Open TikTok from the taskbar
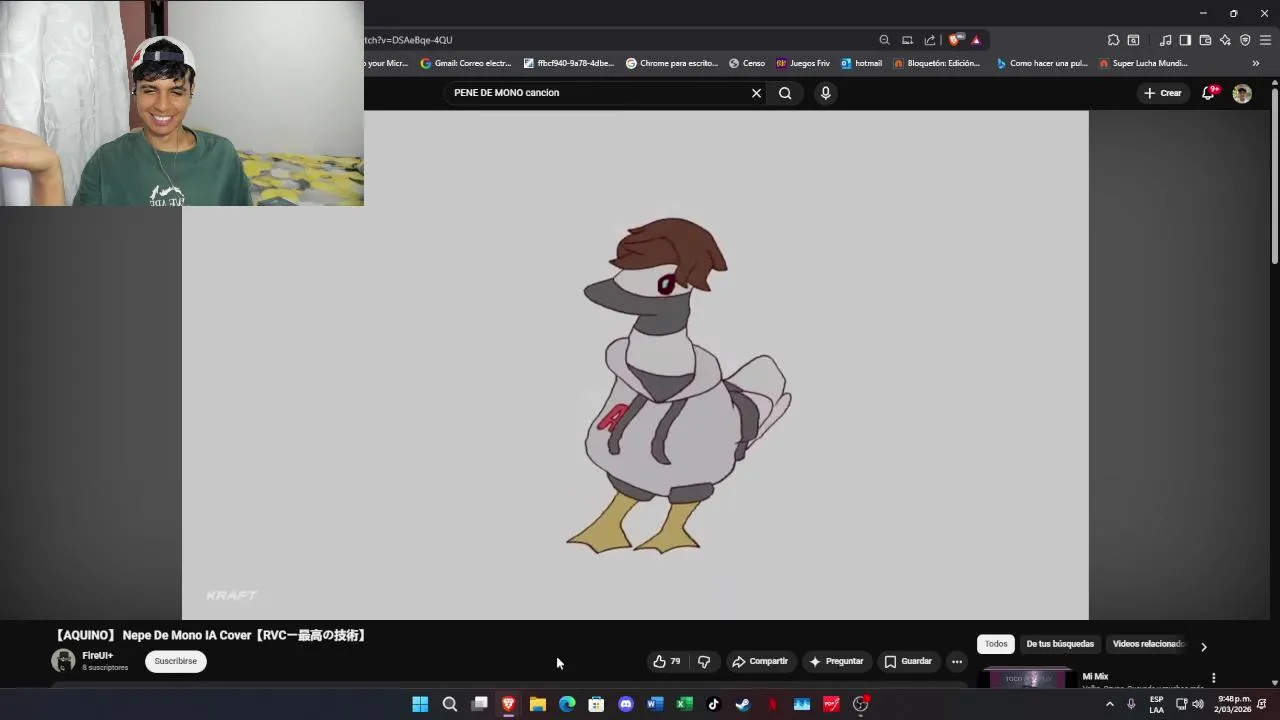 click(714, 704)
